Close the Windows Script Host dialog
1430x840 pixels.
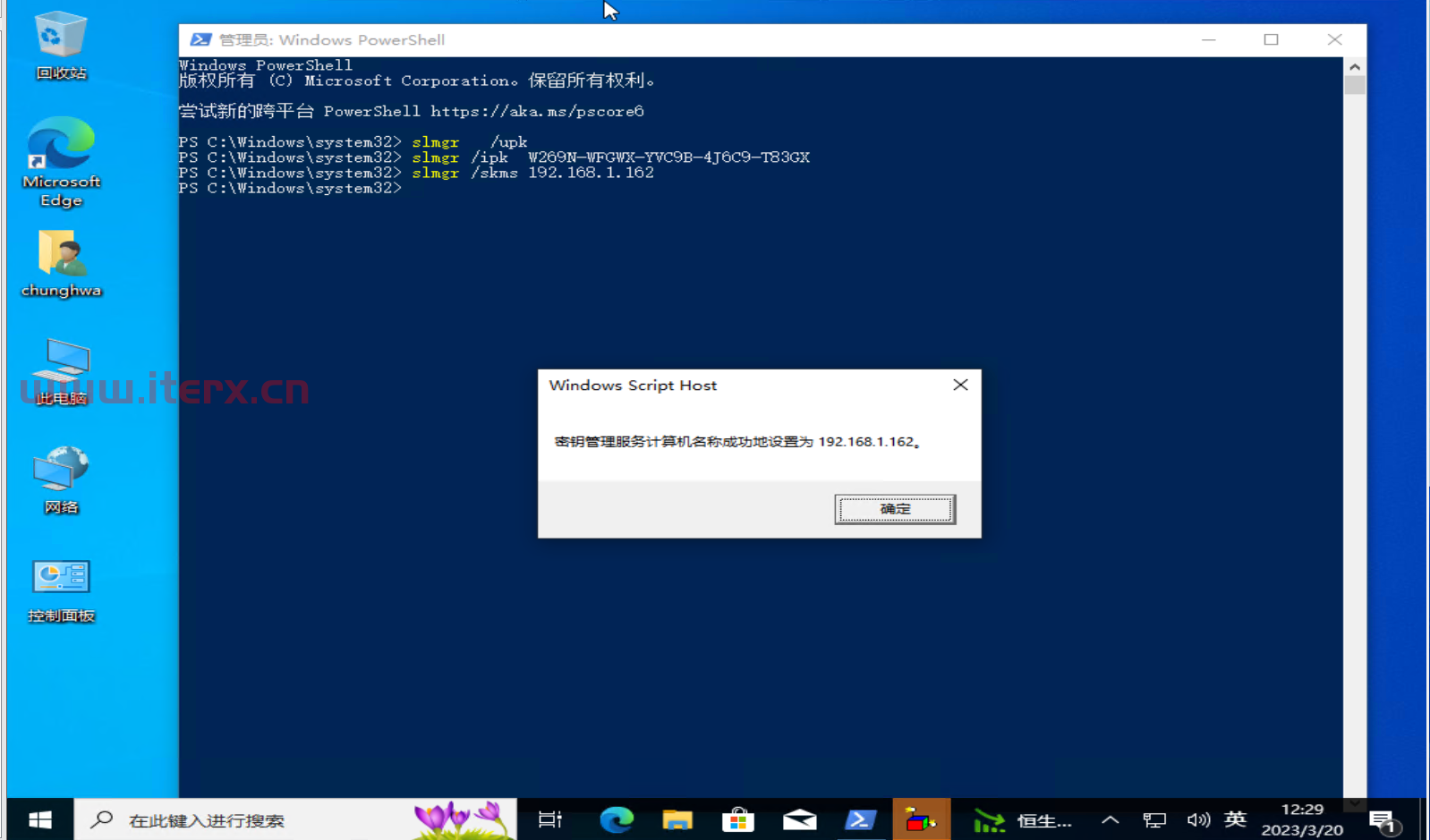point(960,385)
